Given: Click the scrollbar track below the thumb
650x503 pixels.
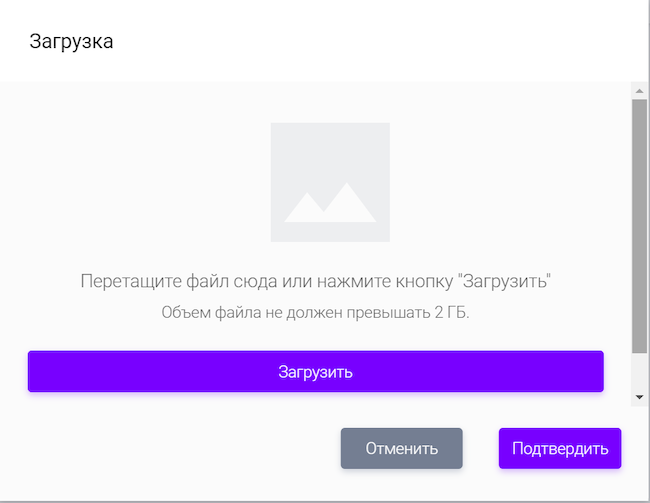Looking at the screenshot, I should tap(639, 370).
